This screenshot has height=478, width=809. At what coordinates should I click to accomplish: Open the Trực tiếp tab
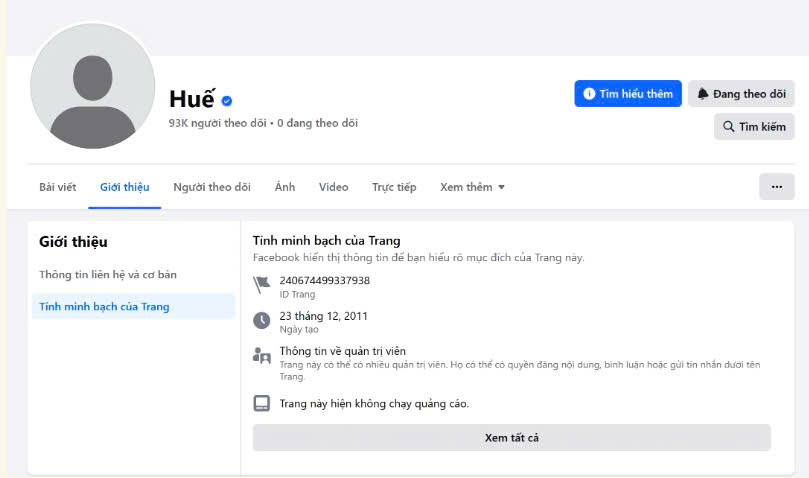pos(394,187)
